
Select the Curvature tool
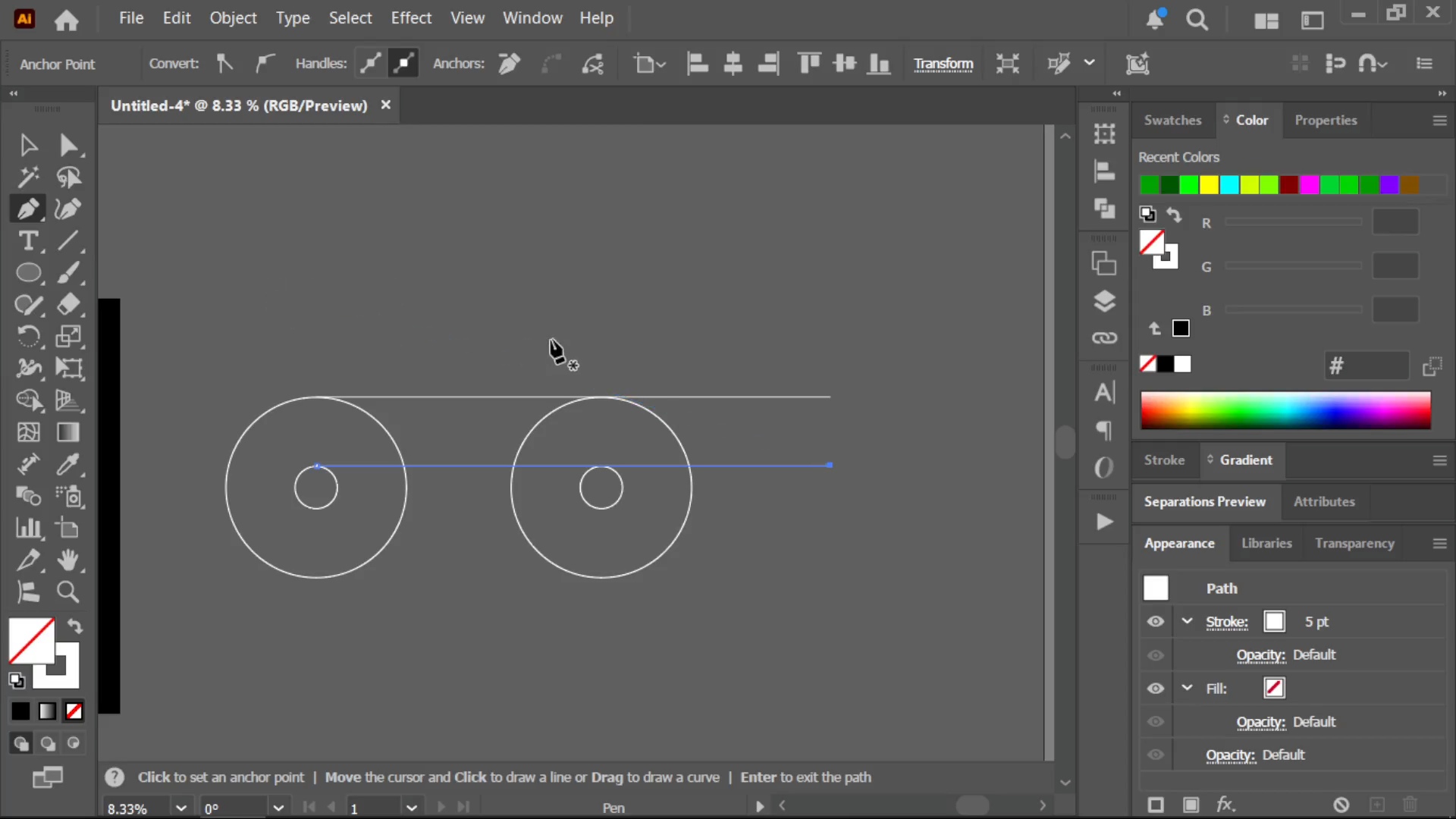(x=68, y=209)
